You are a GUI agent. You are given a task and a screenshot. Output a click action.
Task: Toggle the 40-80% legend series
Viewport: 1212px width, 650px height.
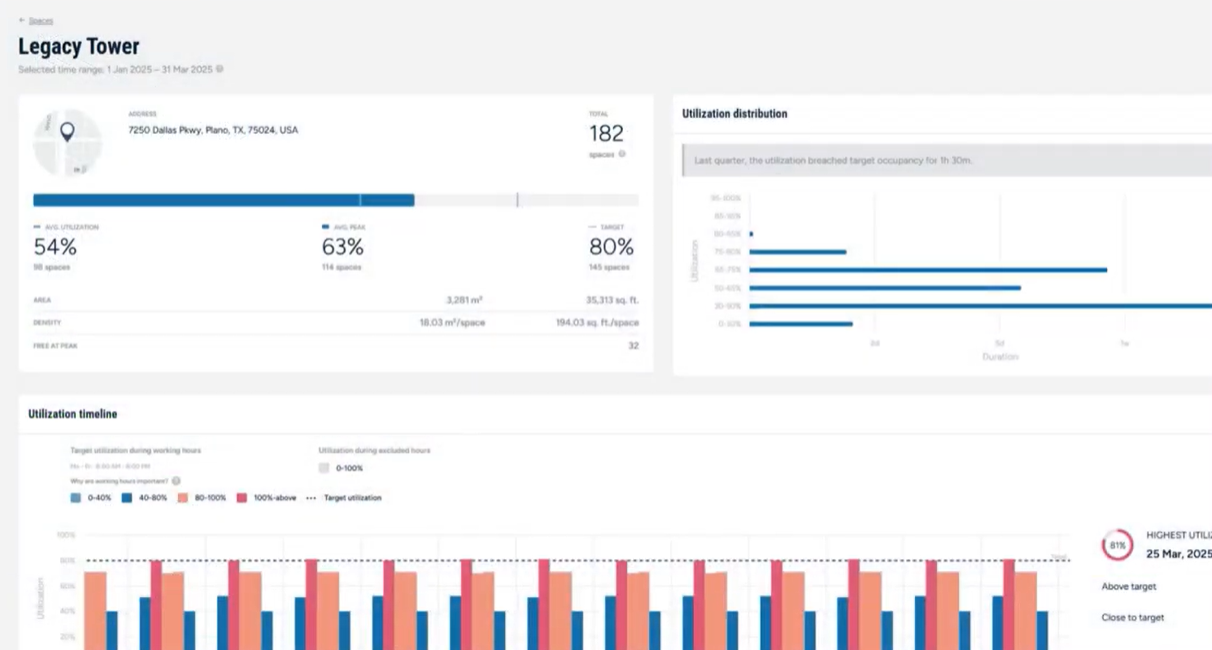pos(128,497)
